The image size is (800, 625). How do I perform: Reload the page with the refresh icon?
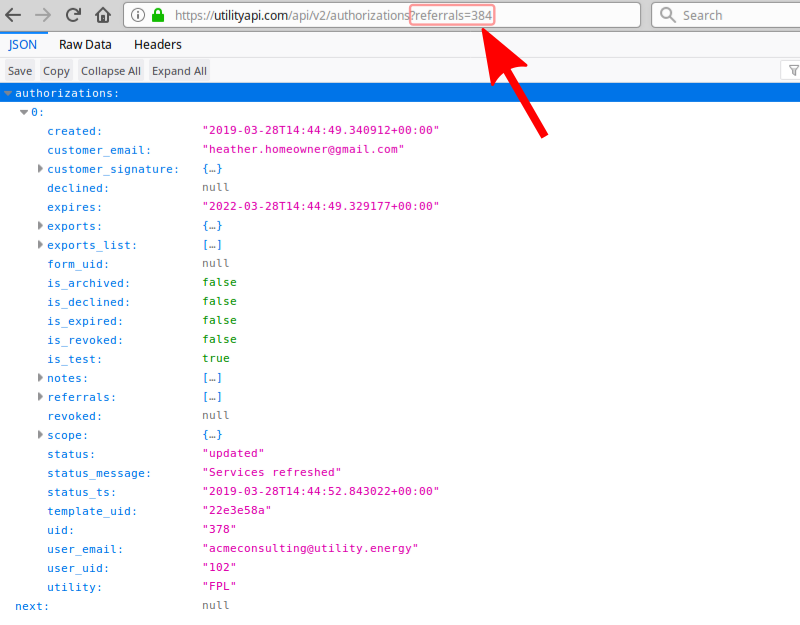point(73,14)
